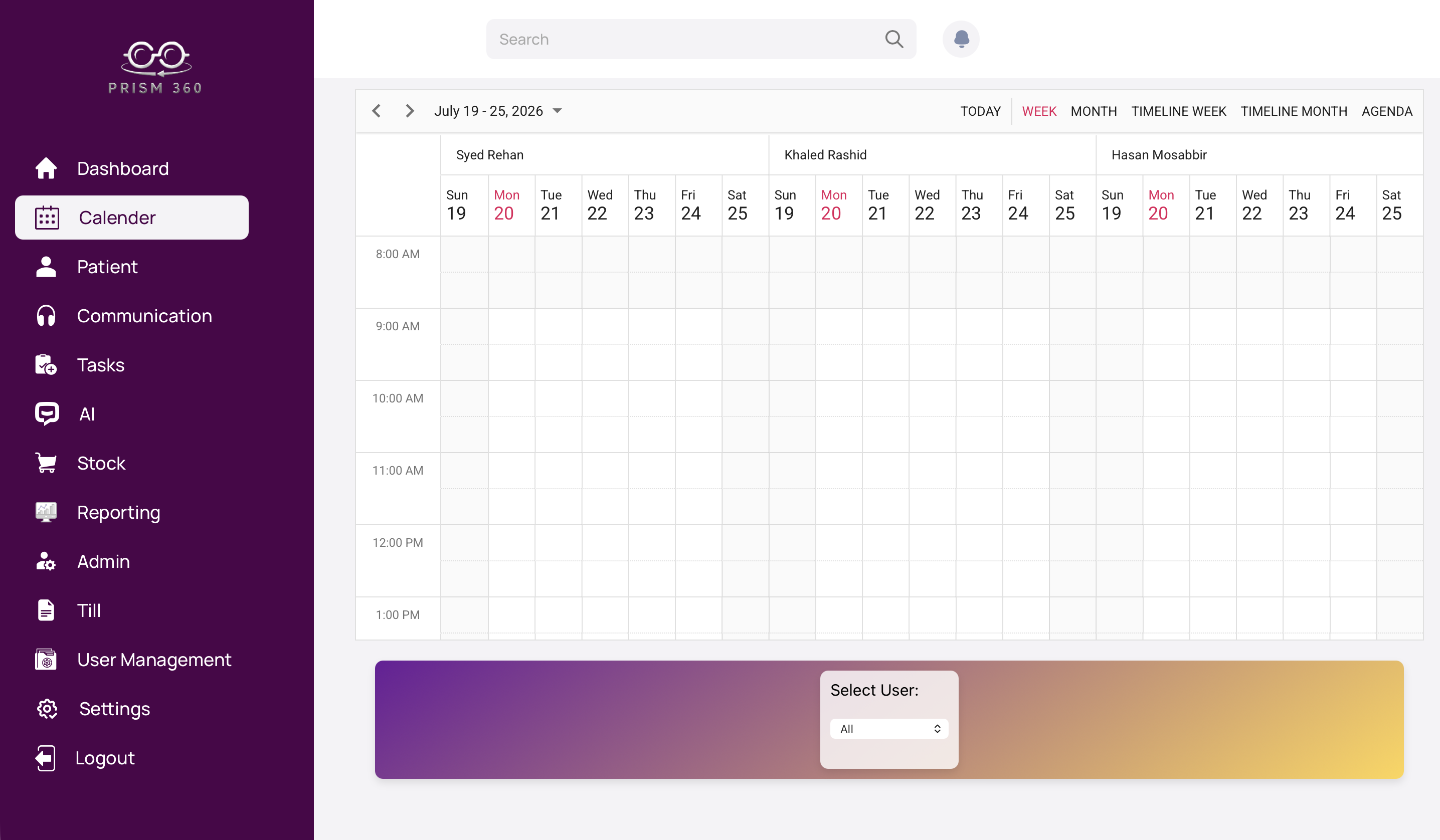Open Settings page label

coord(114,709)
